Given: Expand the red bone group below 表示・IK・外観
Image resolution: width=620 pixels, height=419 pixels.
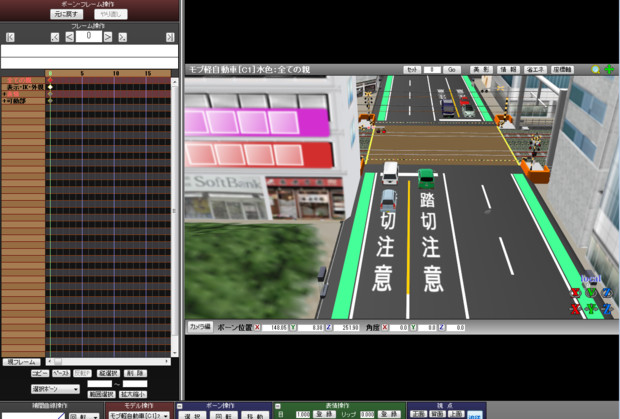Looking at the screenshot, I should tap(5, 94).
